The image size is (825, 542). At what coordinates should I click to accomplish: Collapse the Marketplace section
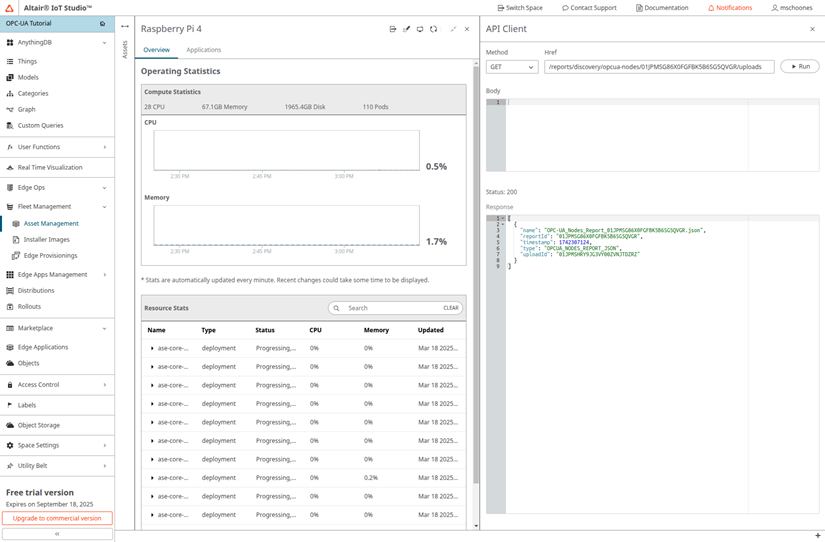click(x=104, y=328)
